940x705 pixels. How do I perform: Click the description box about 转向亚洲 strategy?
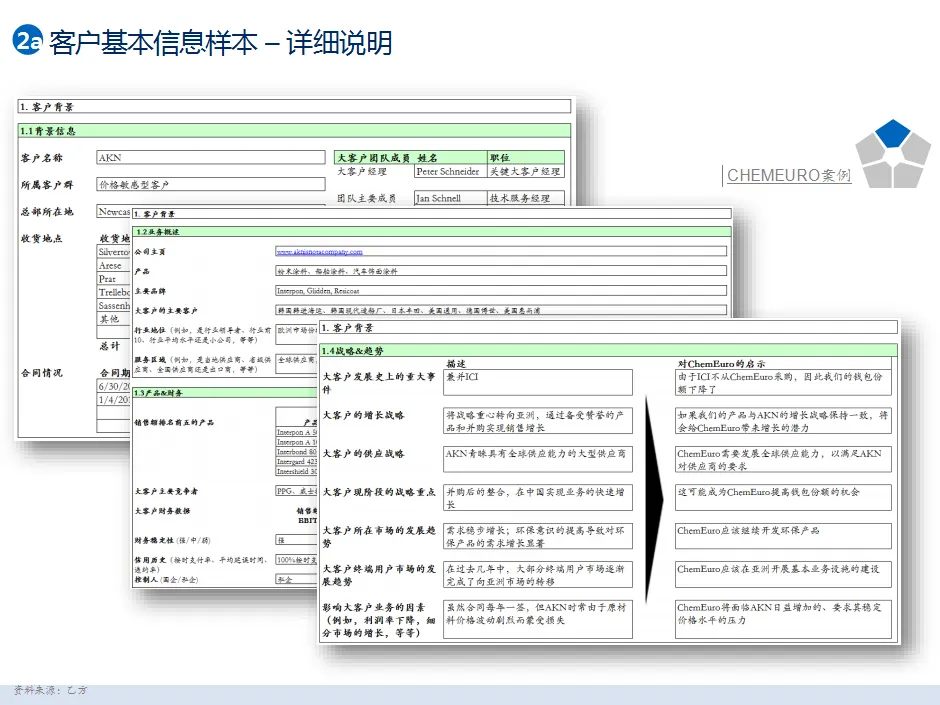click(x=538, y=421)
